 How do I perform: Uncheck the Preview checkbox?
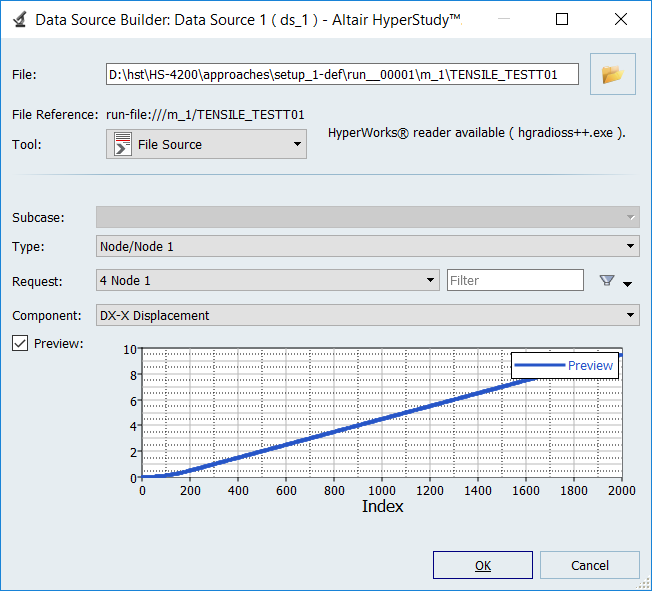click(20, 344)
